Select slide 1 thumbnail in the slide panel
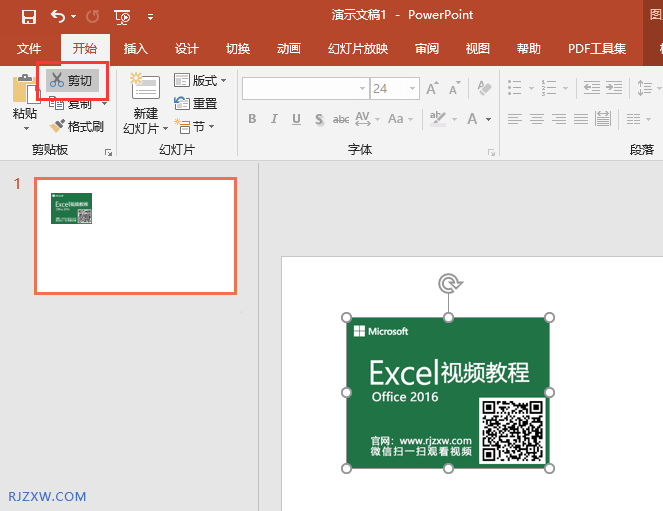 coord(135,236)
